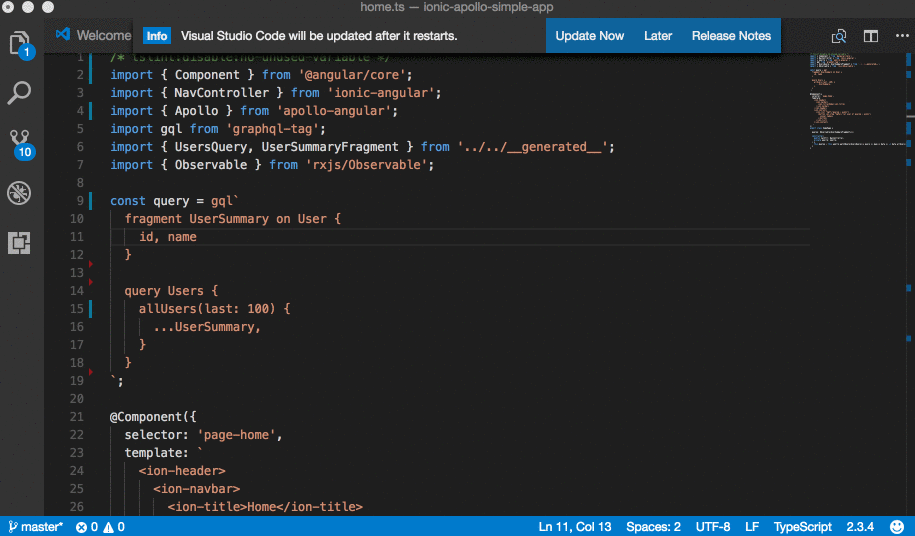Click 'NavController' identifier
Screen dimensions: 915x536
(222, 93)
